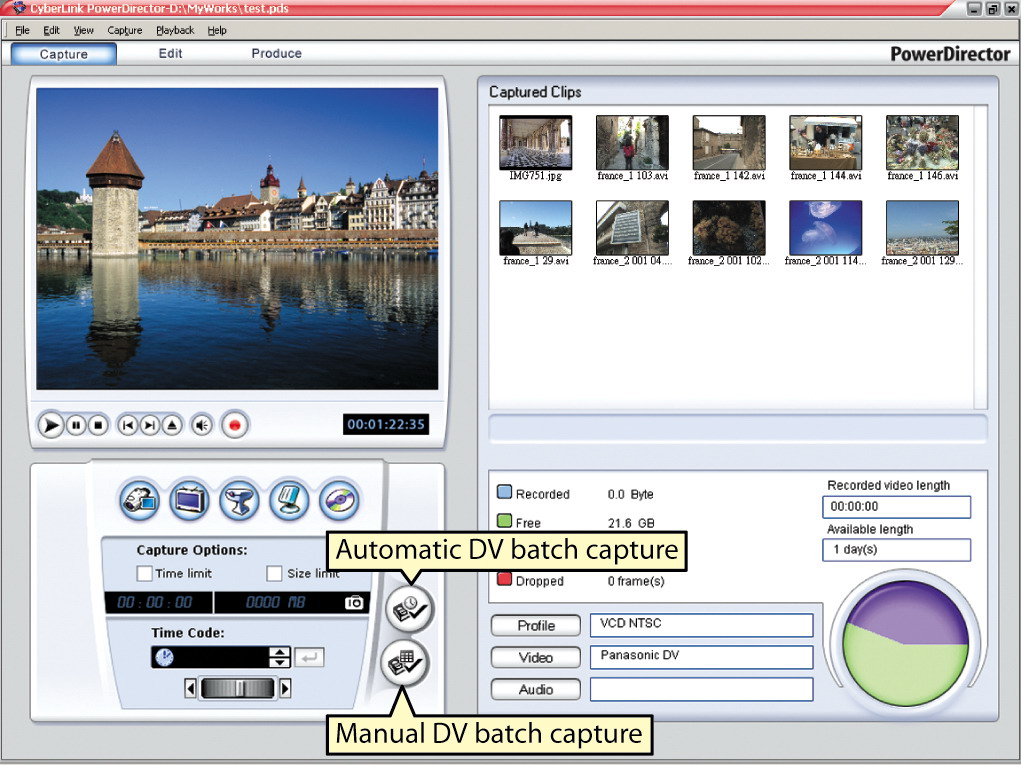The image size is (1021, 765).
Task: Choose the PC monitor capture source icon
Action: (x=289, y=500)
